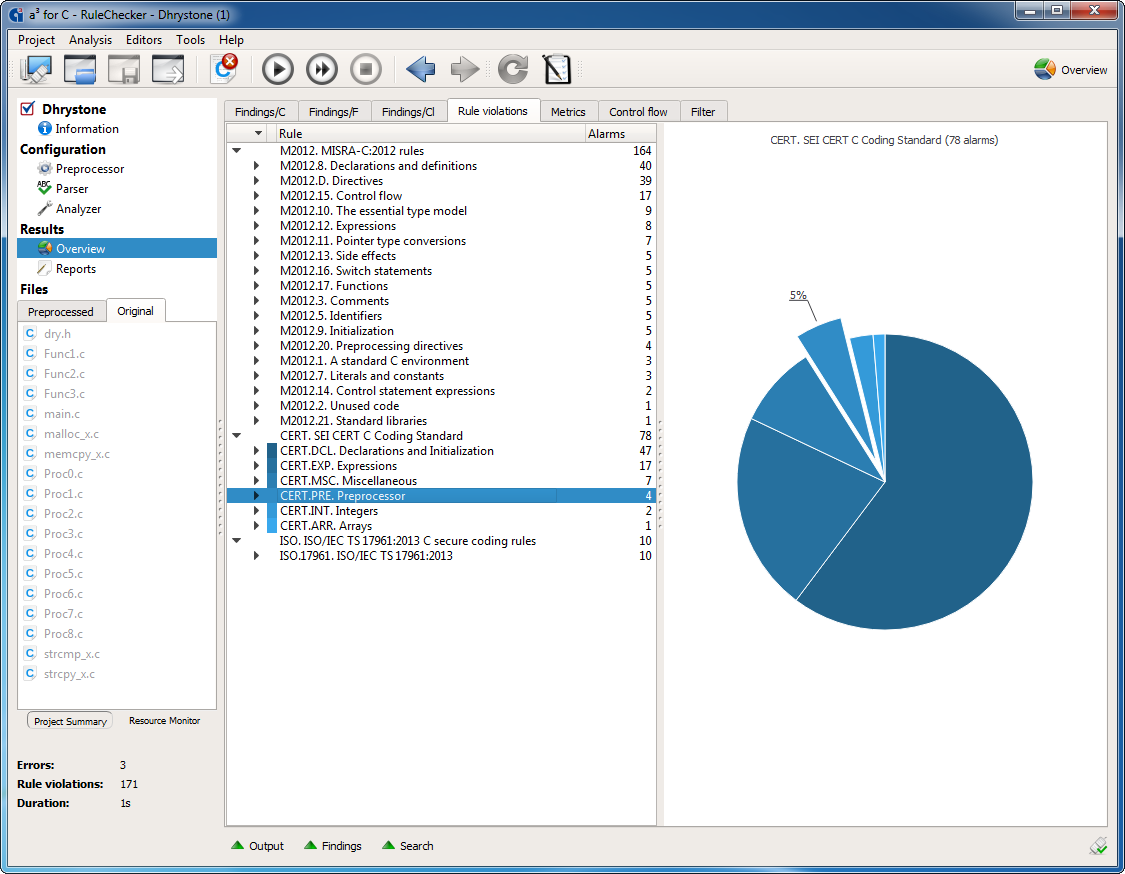Show the Findings panel at the bottom

[333, 846]
